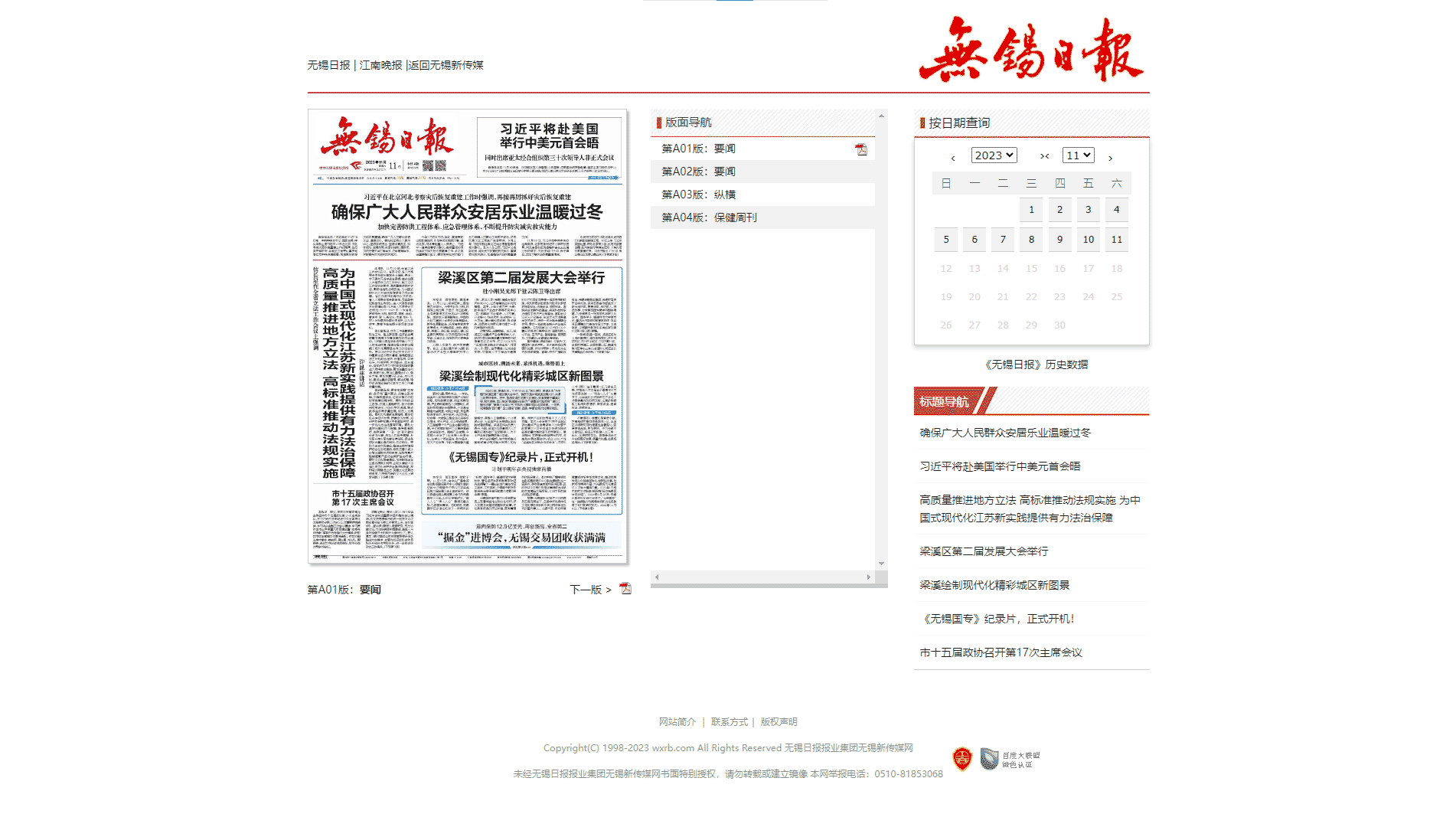Select calendar date 2

pyautogui.click(x=1059, y=210)
